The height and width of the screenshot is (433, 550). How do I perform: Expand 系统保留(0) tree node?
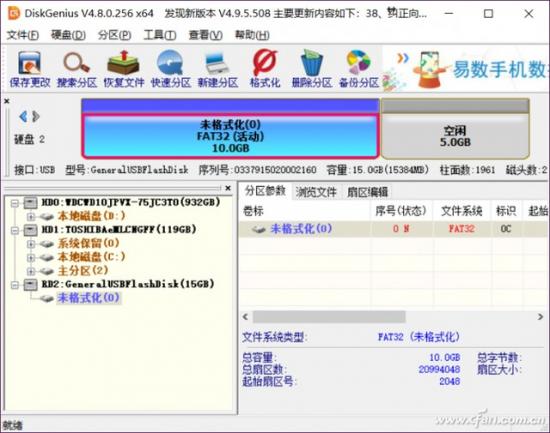coord(31,244)
